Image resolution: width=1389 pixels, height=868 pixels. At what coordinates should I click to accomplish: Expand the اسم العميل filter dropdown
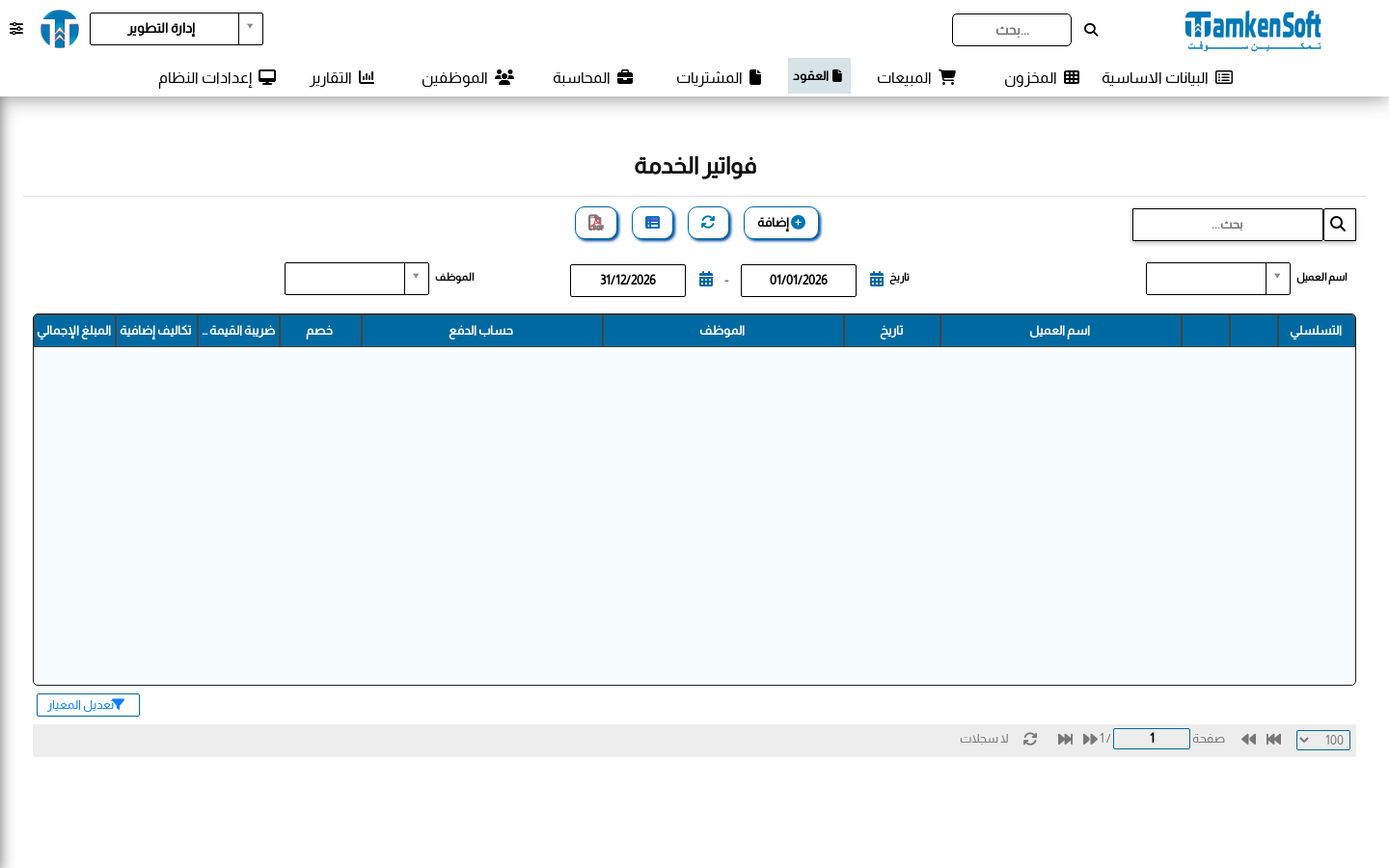pos(1277,278)
